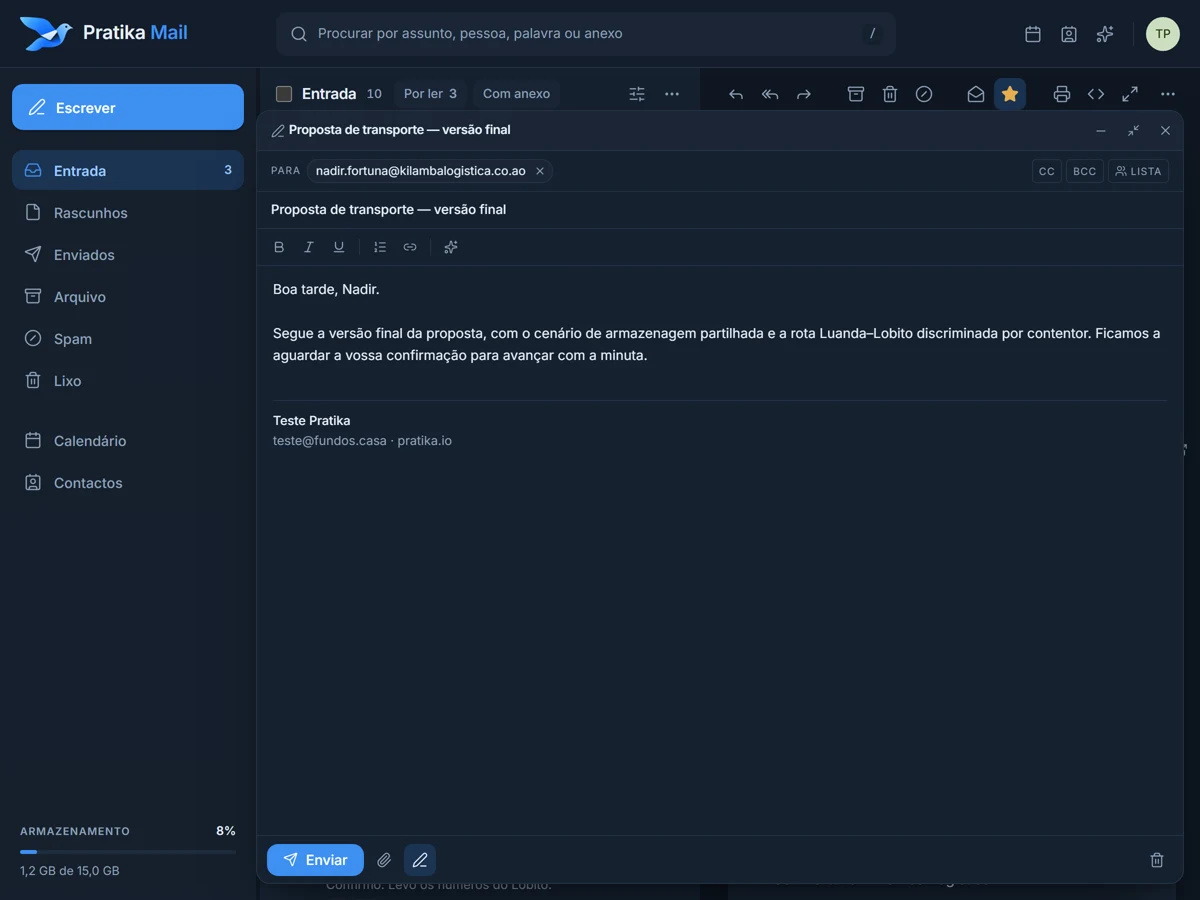Tick the select-all checkbox beside Entrada
This screenshot has width=1200, height=900.
[284, 94]
